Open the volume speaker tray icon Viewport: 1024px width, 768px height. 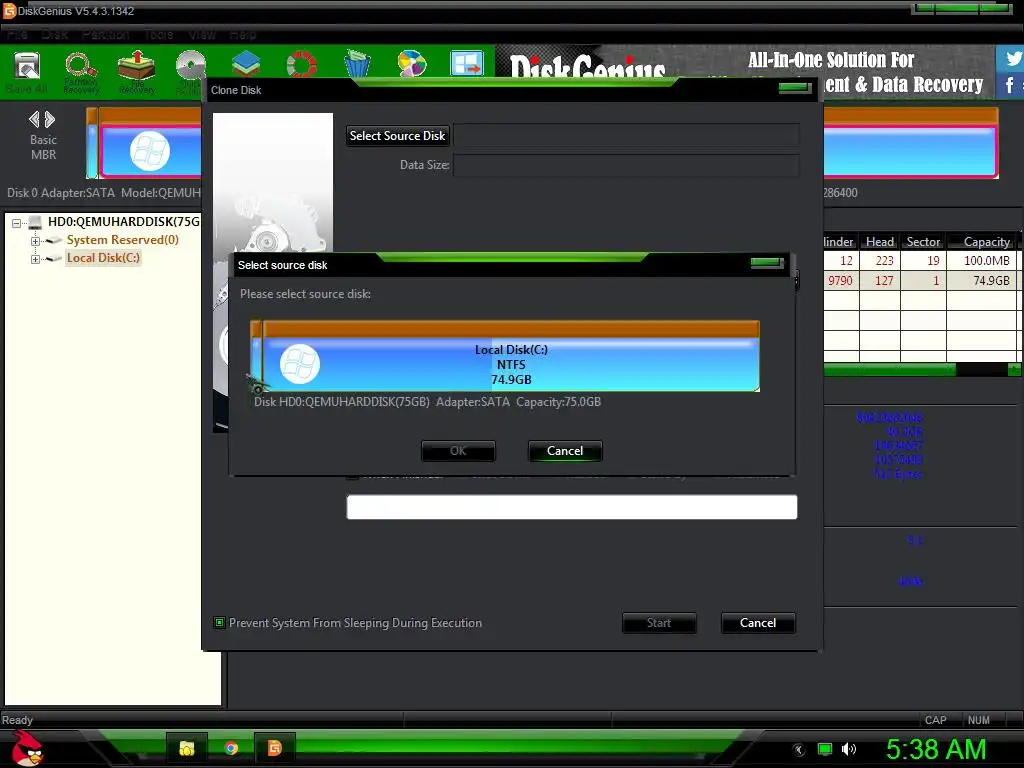pyautogui.click(x=848, y=750)
